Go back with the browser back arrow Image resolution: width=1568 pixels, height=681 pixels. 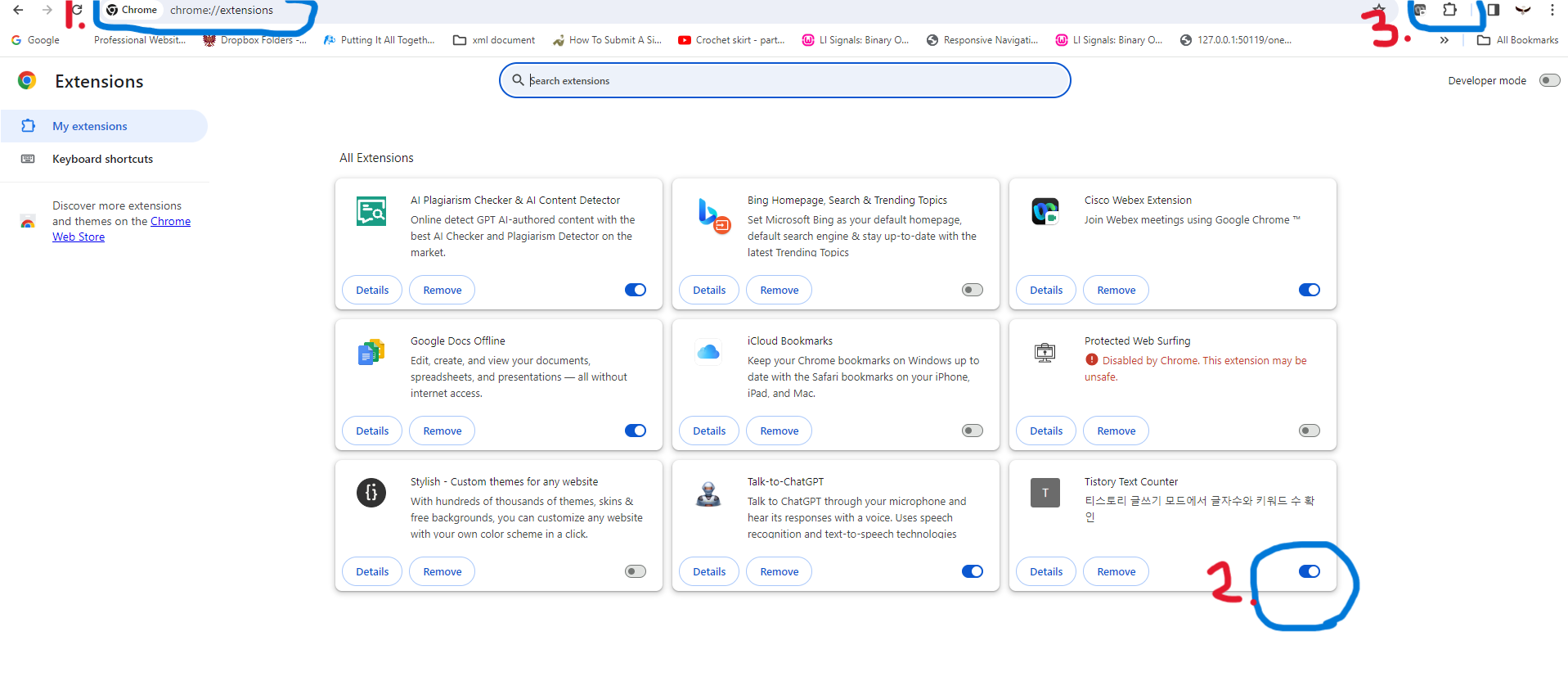pyautogui.click(x=18, y=10)
